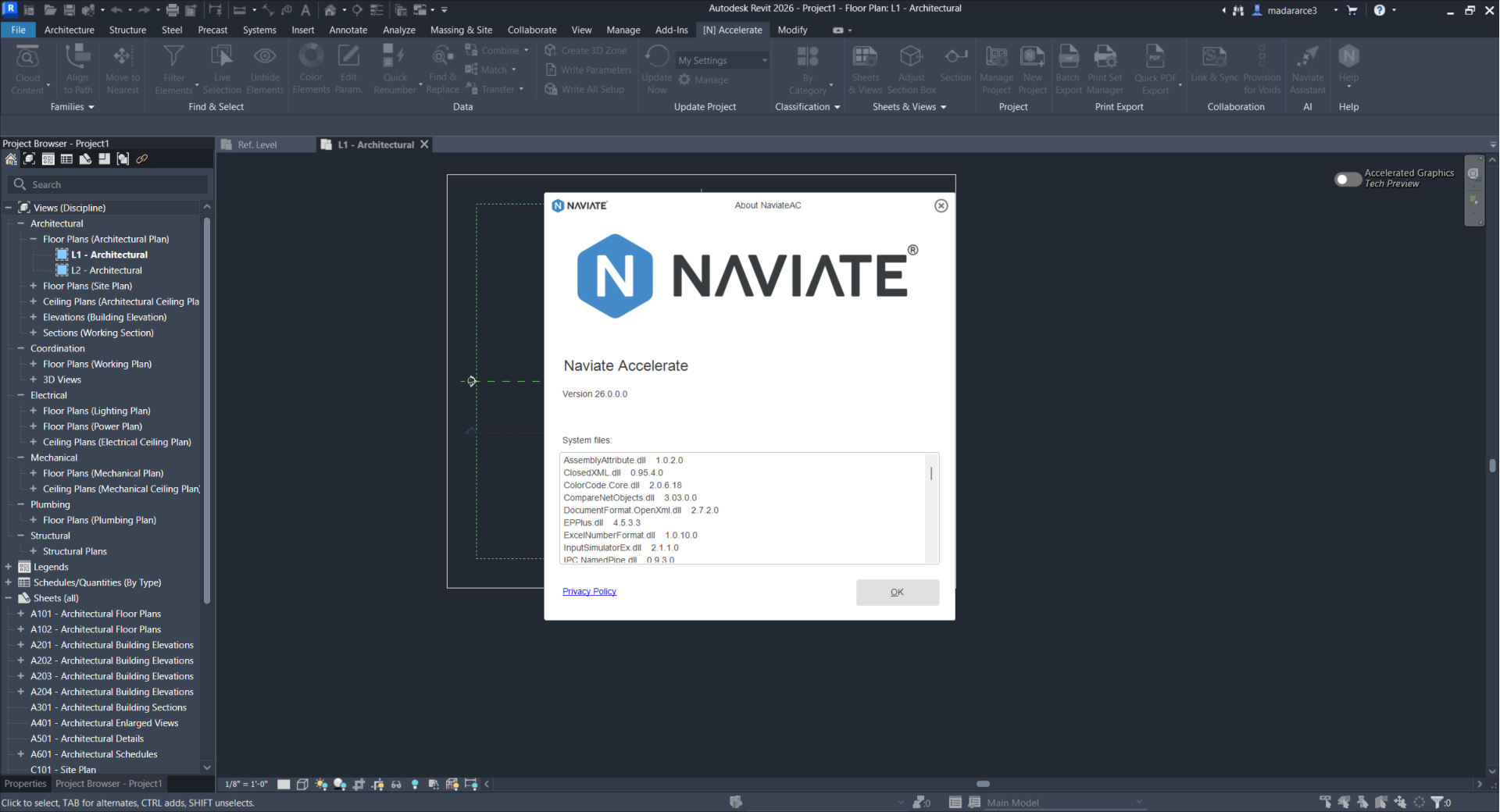The width and height of the screenshot is (1500, 812).
Task: Click the signed-in user madararce3
Action: [1292, 10]
